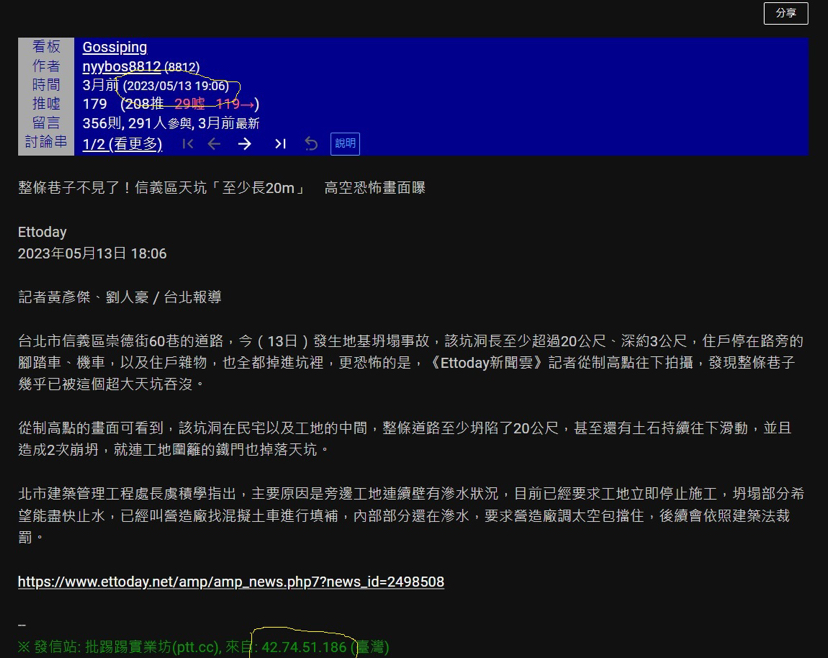
Task: Click the post timestamp (2023/05/13 19:06)
Action: 176,86
